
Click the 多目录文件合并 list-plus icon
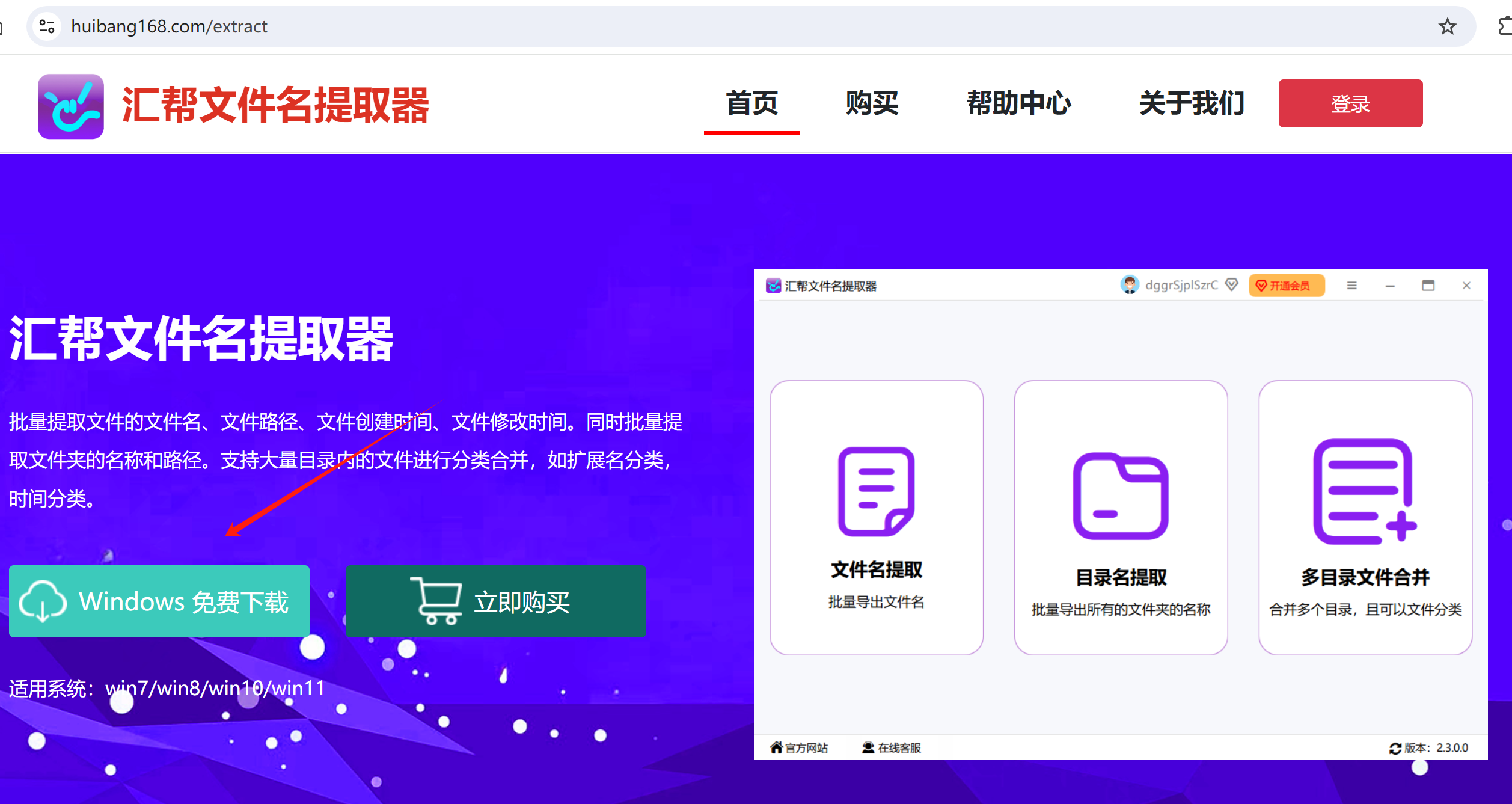(1365, 492)
